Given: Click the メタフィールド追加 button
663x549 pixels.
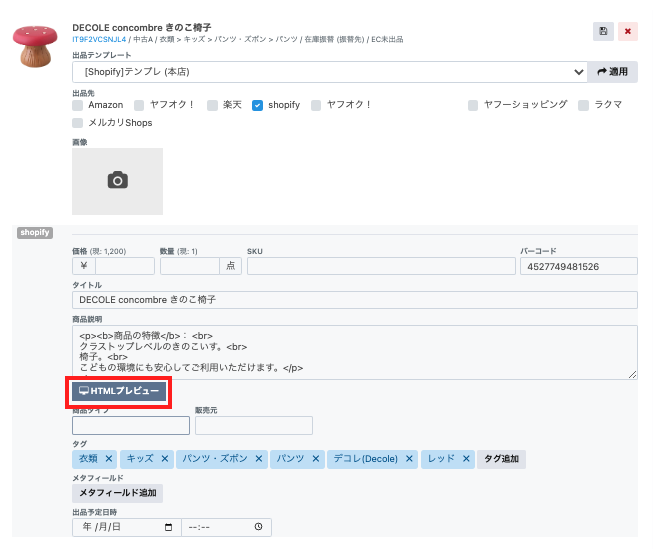Looking at the screenshot, I should coord(118,493).
